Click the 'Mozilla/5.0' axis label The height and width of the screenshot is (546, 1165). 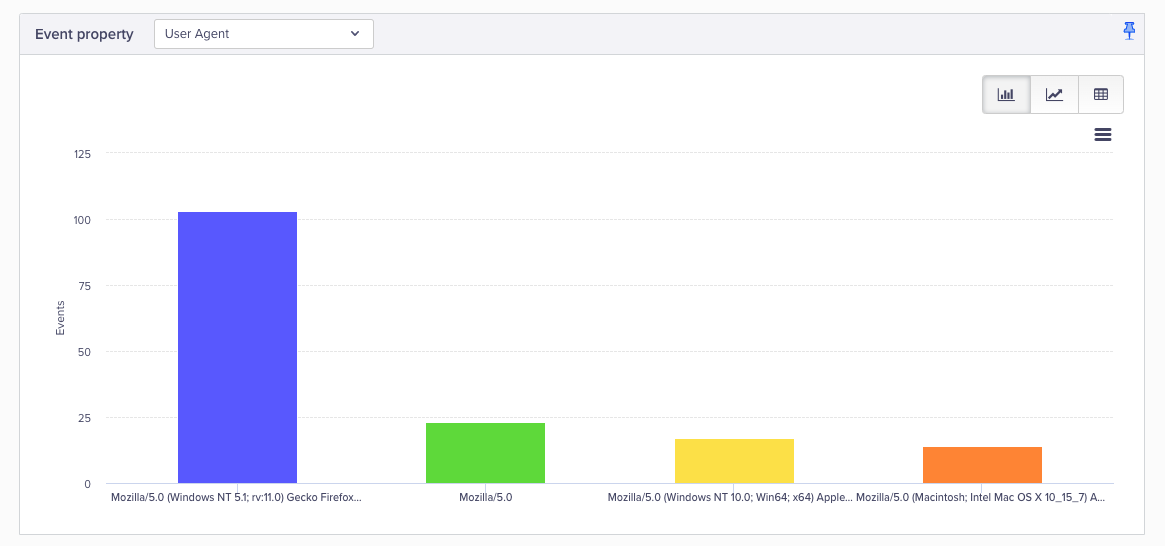pyautogui.click(x=486, y=498)
